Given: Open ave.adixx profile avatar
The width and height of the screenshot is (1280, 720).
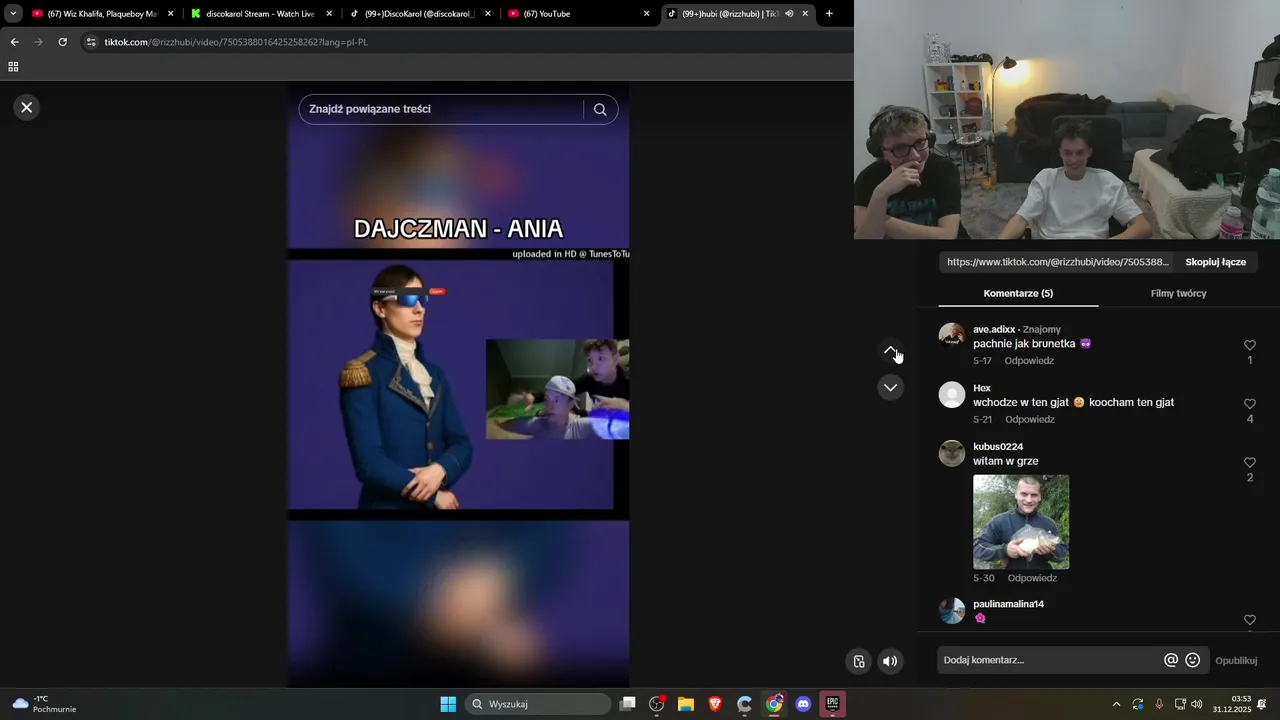Looking at the screenshot, I should point(952,336).
